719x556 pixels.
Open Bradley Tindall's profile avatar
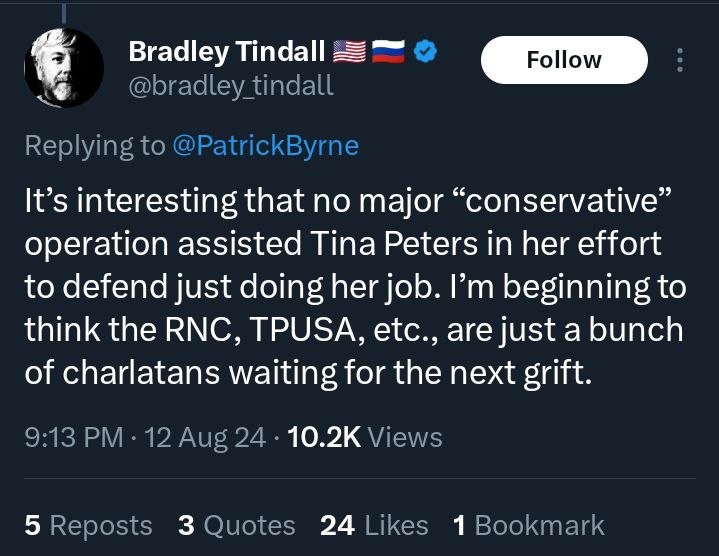62,68
